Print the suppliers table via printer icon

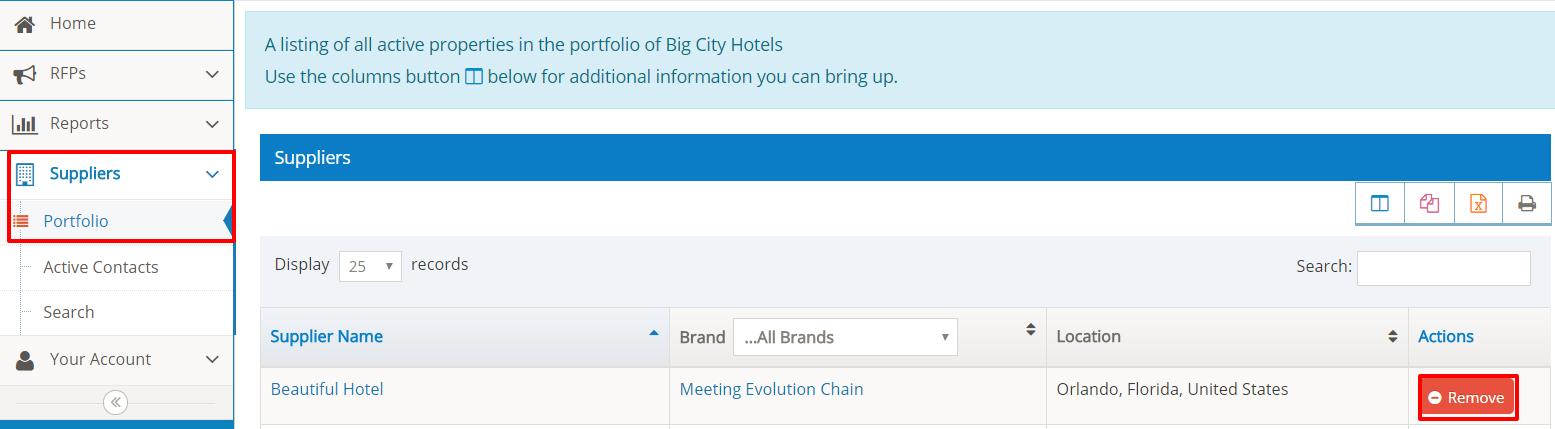coord(1527,204)
